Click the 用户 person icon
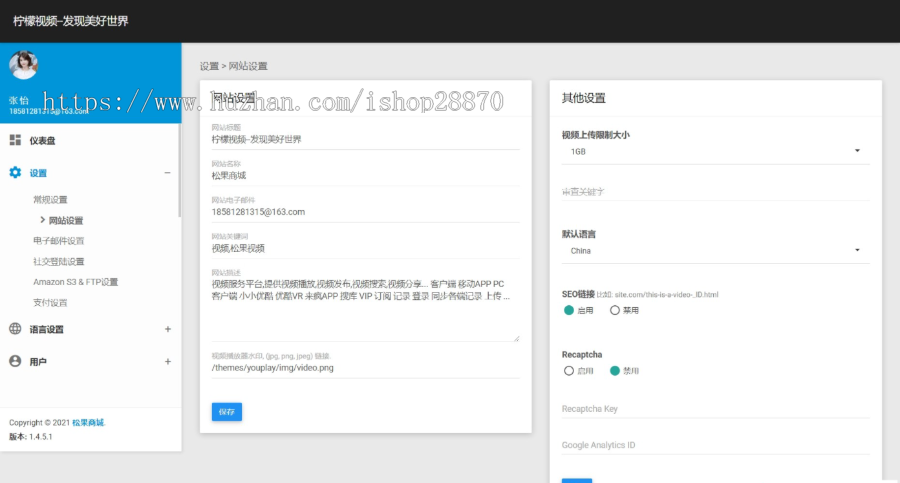 tap(15, 361)
